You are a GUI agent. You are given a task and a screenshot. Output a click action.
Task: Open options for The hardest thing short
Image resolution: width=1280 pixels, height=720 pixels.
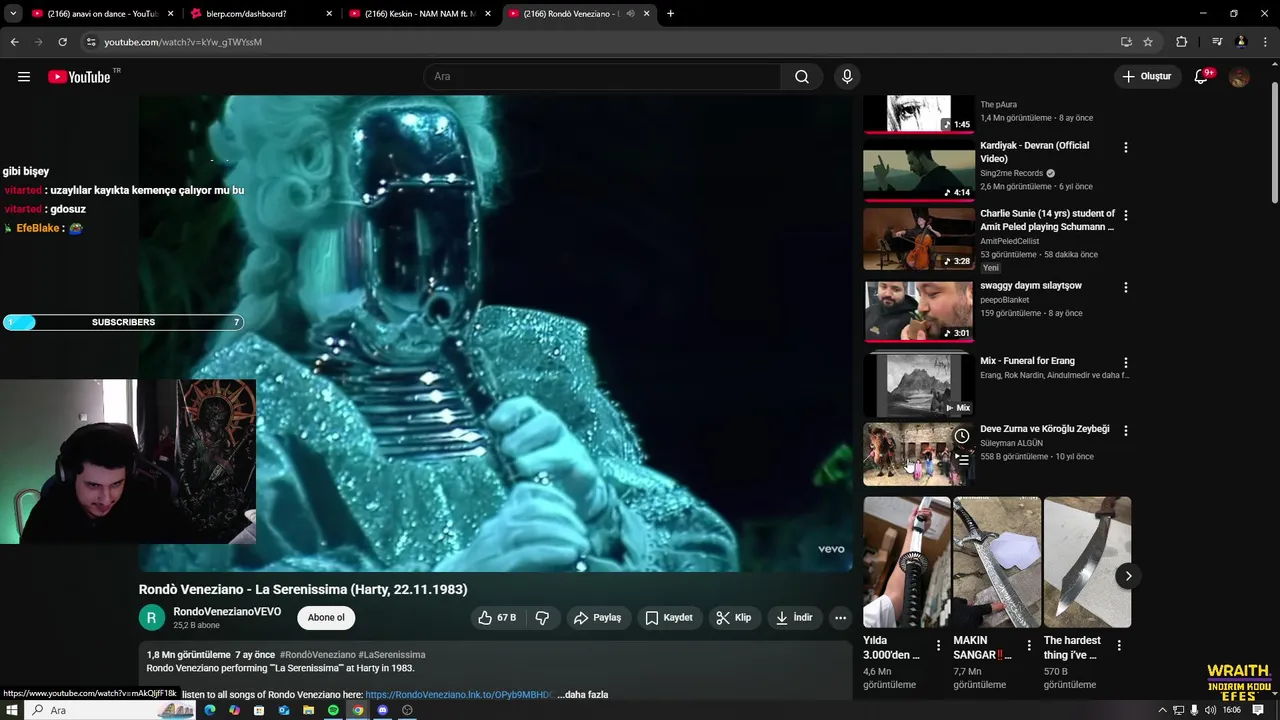point(1119,646)
